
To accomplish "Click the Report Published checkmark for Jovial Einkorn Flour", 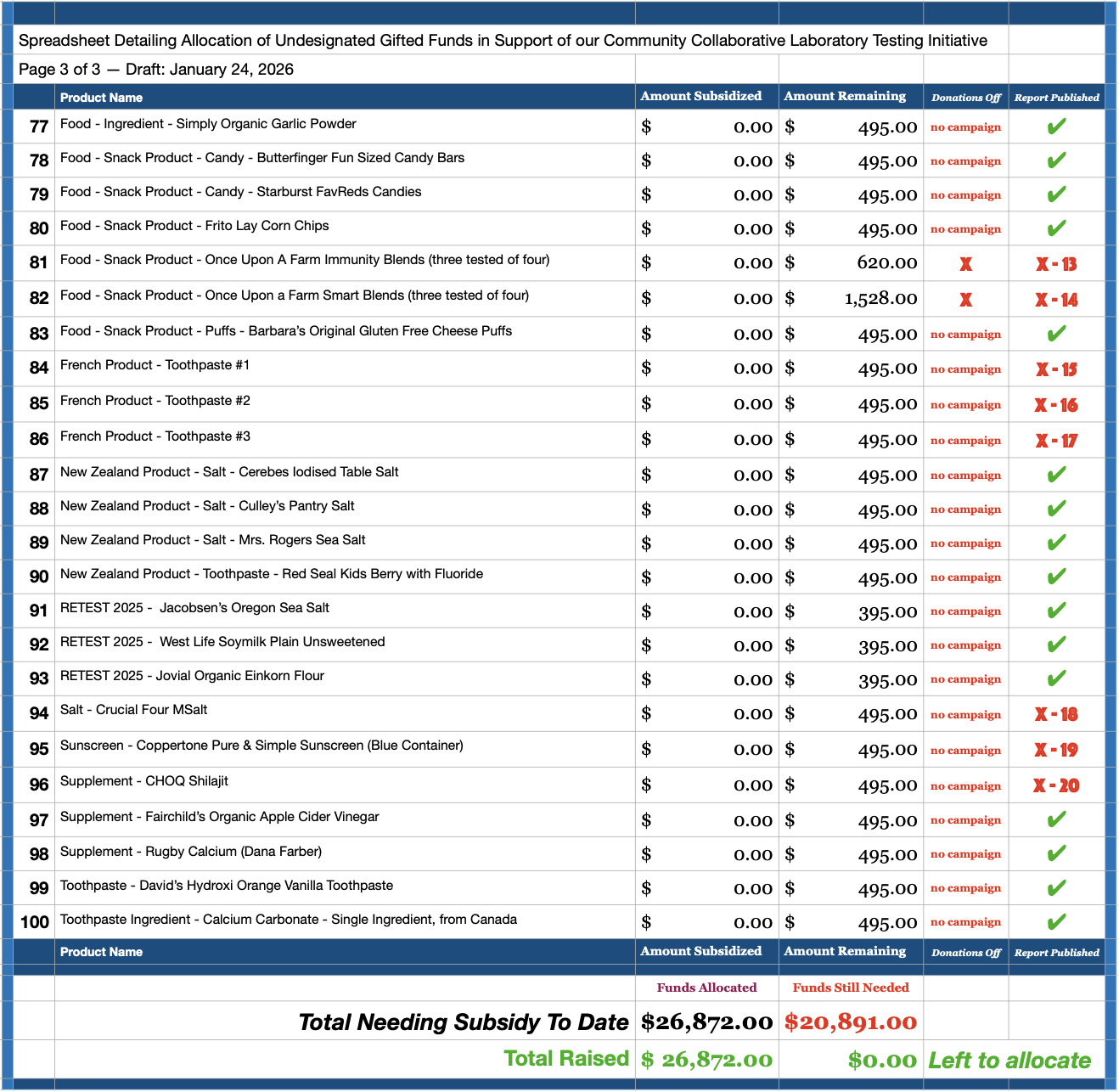I will [1056, 678].
